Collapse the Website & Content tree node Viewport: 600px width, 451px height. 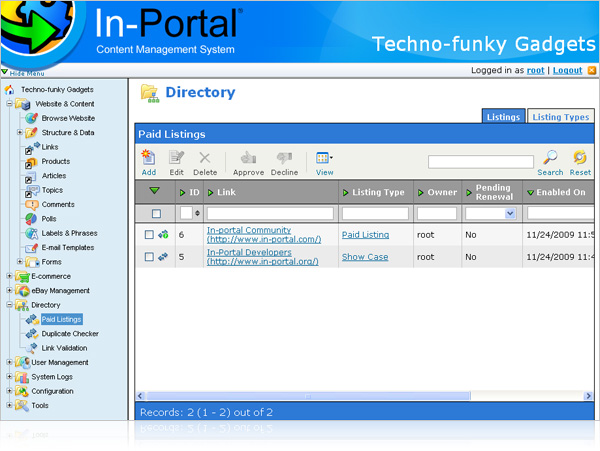(x=9, y=103)
